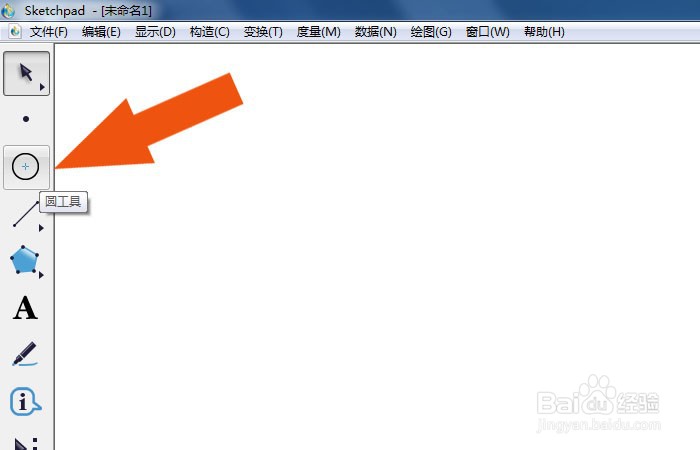This screenshot has width=700, height=450.
Task: Open the Information tool
Action: (x=25, y=401)
